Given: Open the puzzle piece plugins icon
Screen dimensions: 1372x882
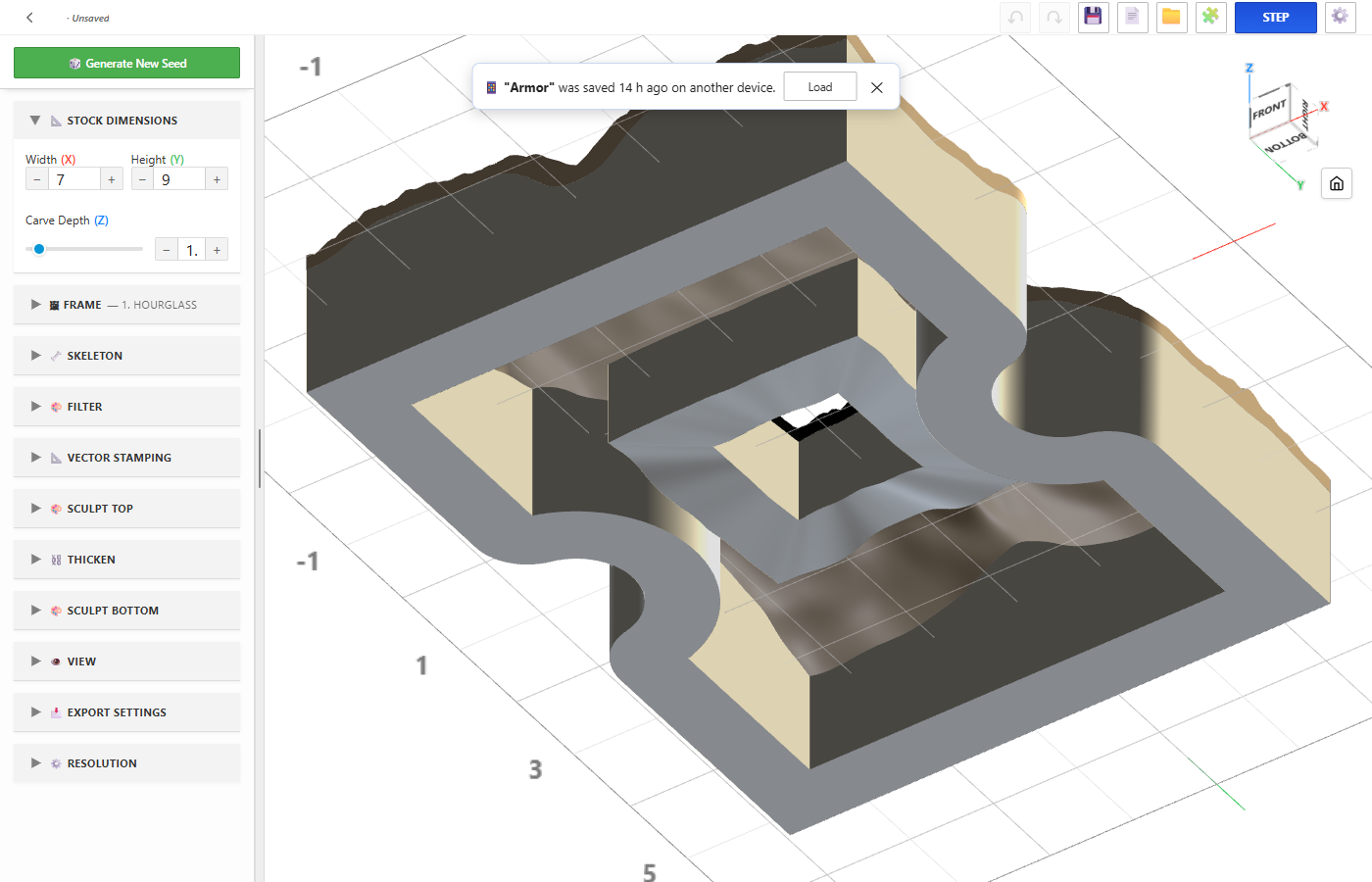Looking at the screenshot, I should click(1211, 18).
